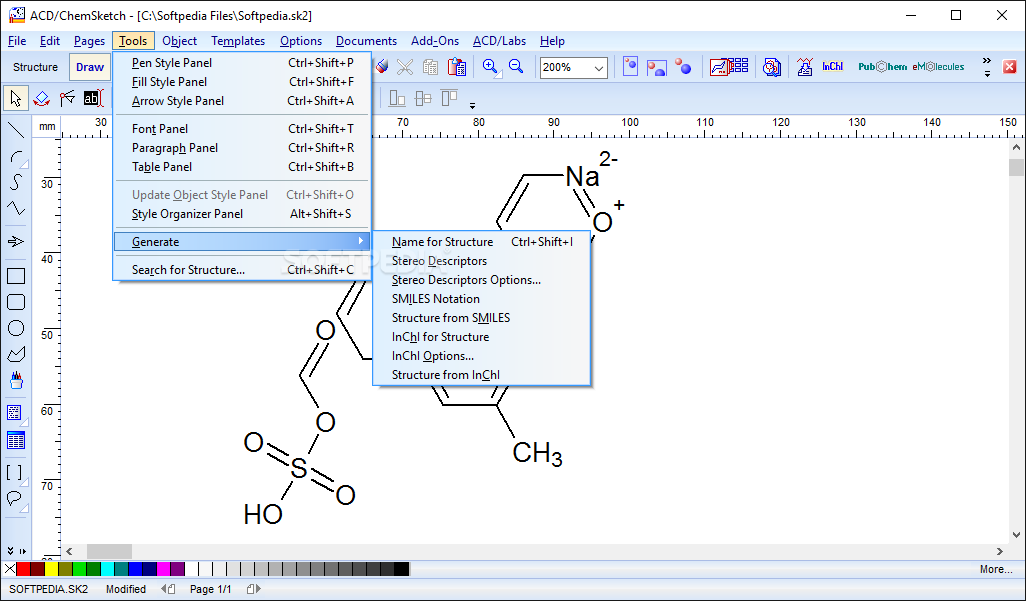
Task: Switch to Draw mode
Action: pos(90,67)
